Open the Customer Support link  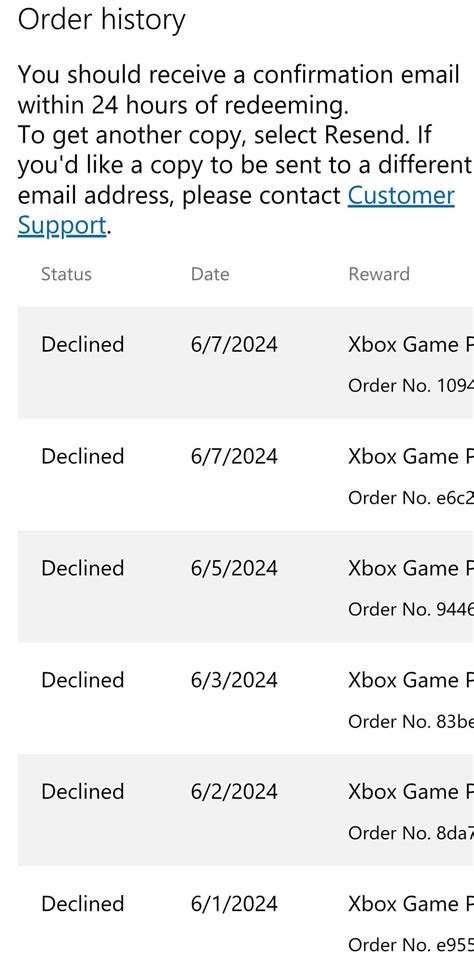(236, 211)
